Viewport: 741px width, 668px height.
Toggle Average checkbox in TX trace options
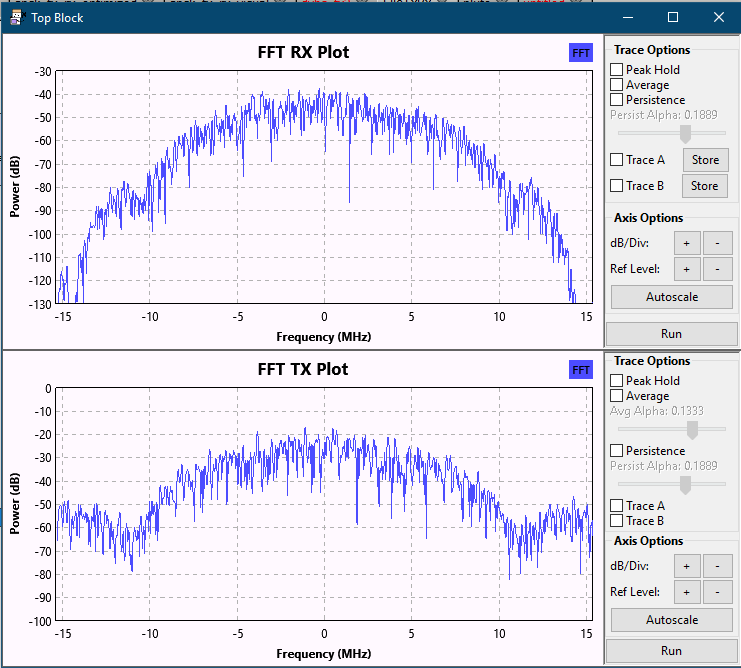click(x=617, y=396)
